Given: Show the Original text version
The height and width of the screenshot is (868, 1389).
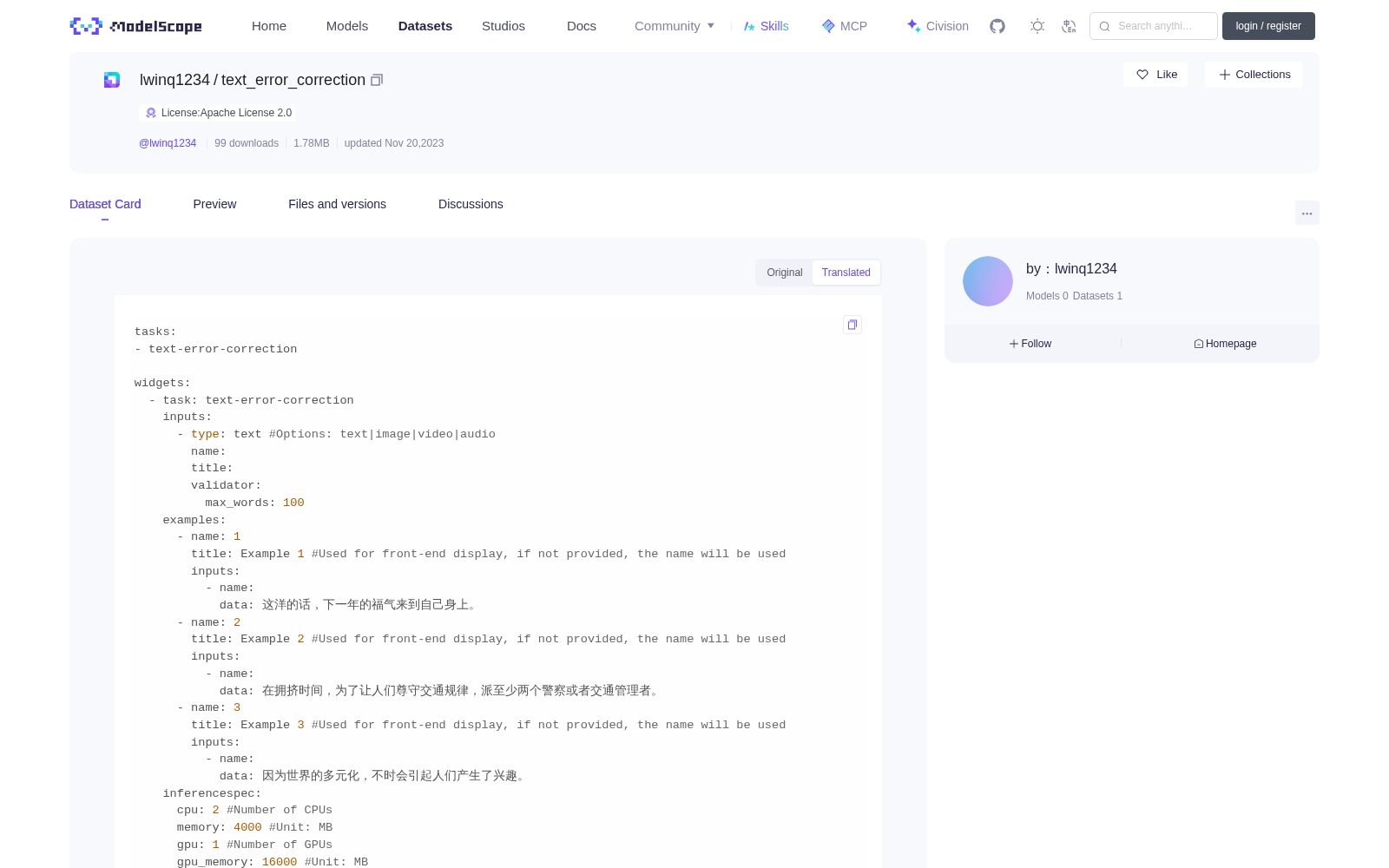Looking at the screenshot, I should pos(785,273).
